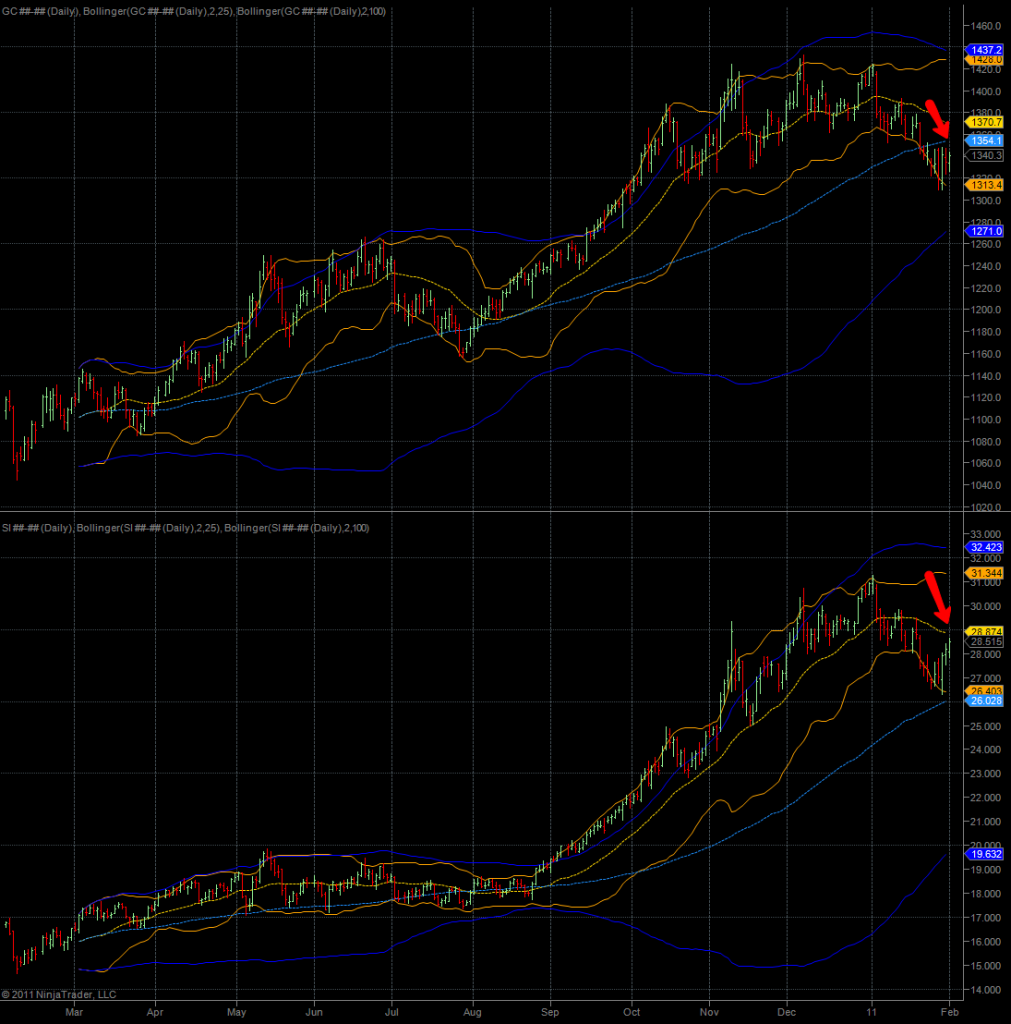Click the blue 19.632 lower band marker

coord(986,855)
